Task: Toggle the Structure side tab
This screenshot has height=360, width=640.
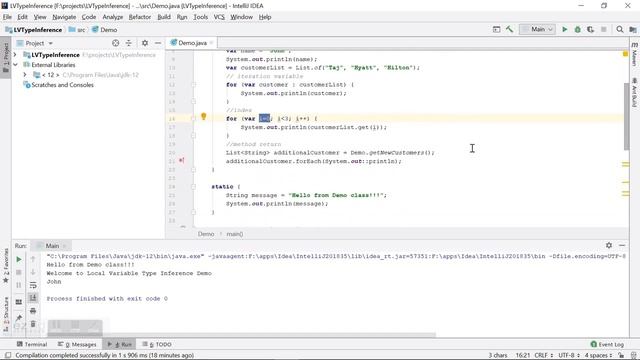Action: [x=6, y=313]
